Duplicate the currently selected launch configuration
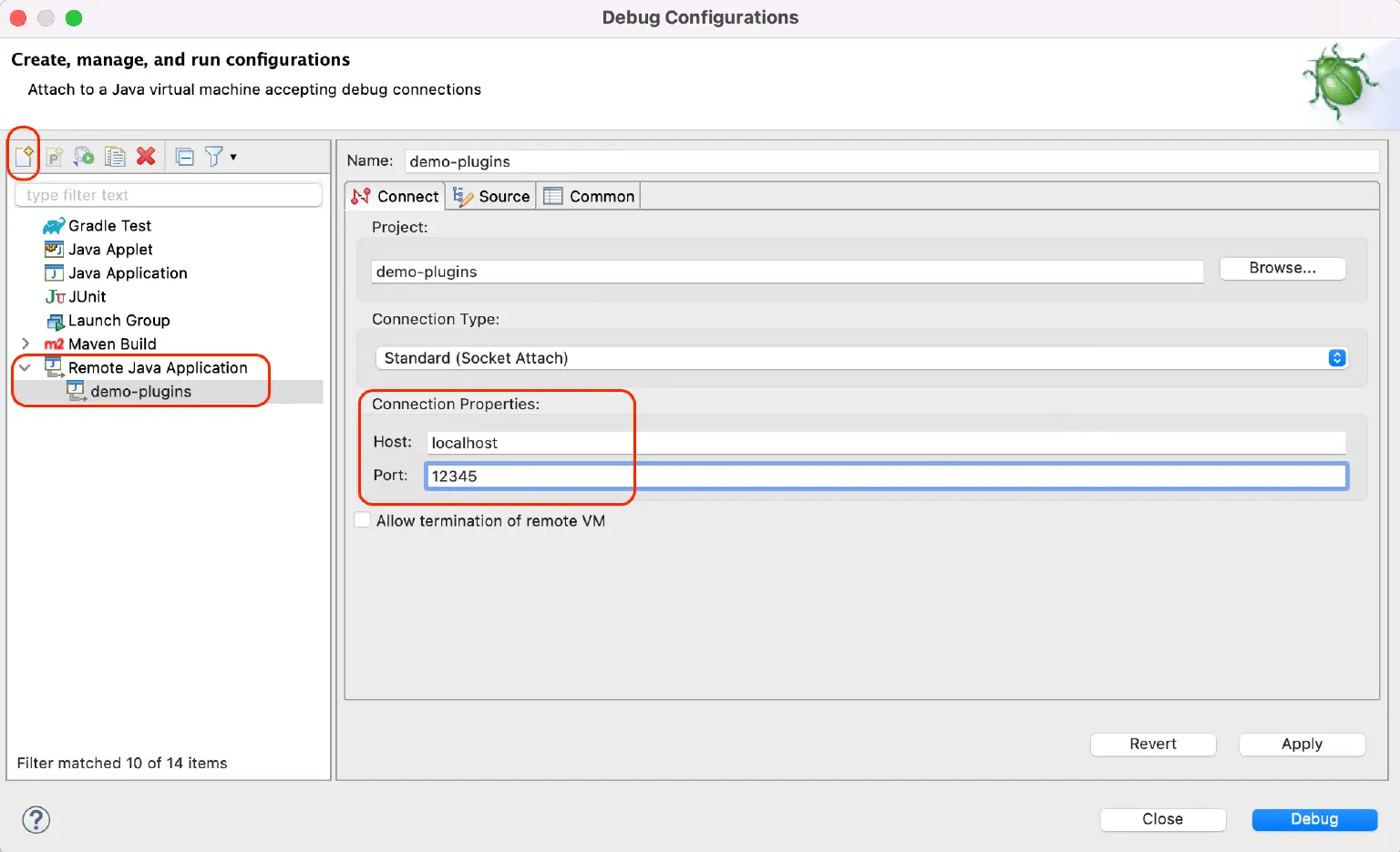The height and width of the screenshot is (852, 1400). pos(115,156)
